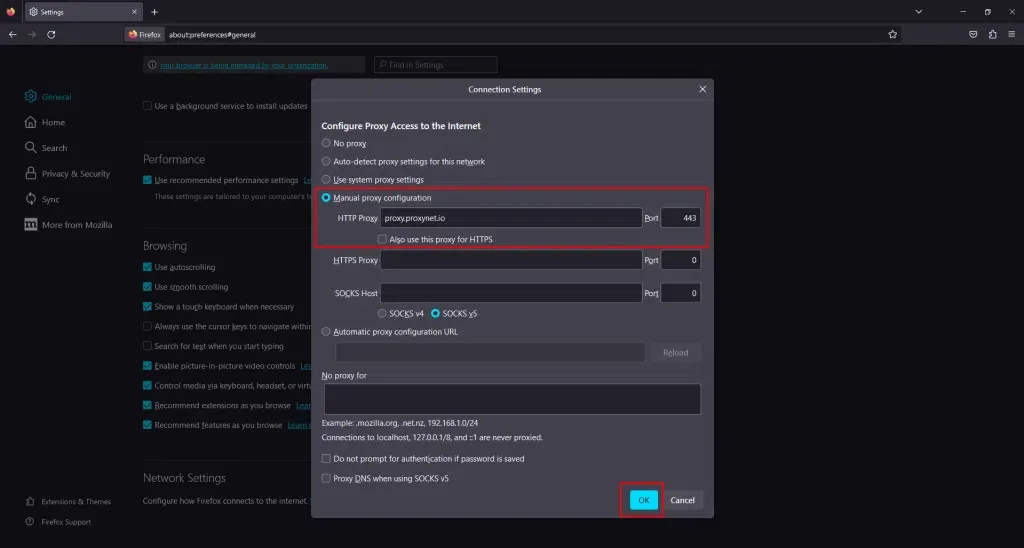Click the SOCKS Host field
Screen dimensions: 1024x548
click(x=511, y=293)
